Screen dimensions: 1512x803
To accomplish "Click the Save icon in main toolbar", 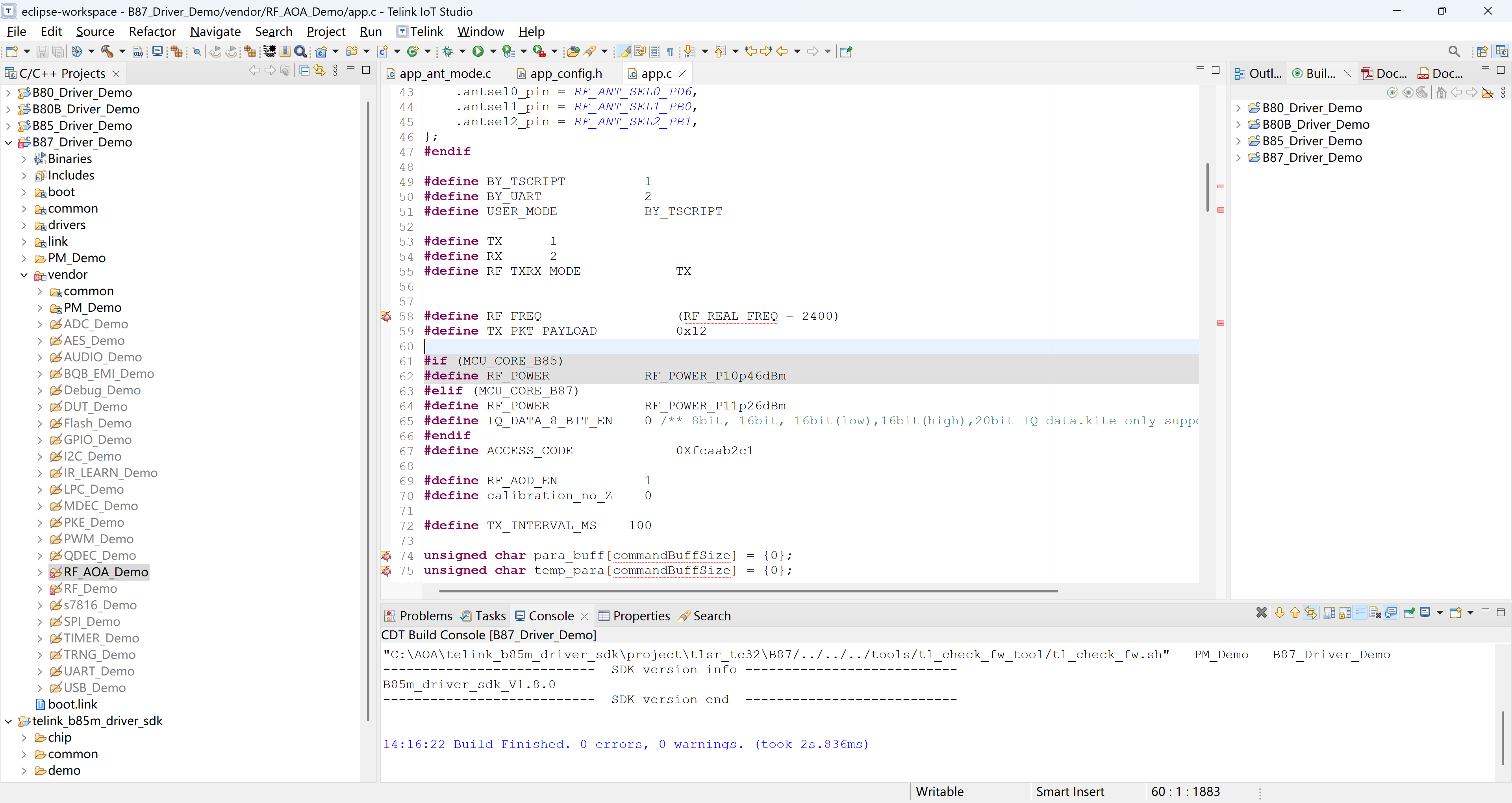I will pos(42,52).
